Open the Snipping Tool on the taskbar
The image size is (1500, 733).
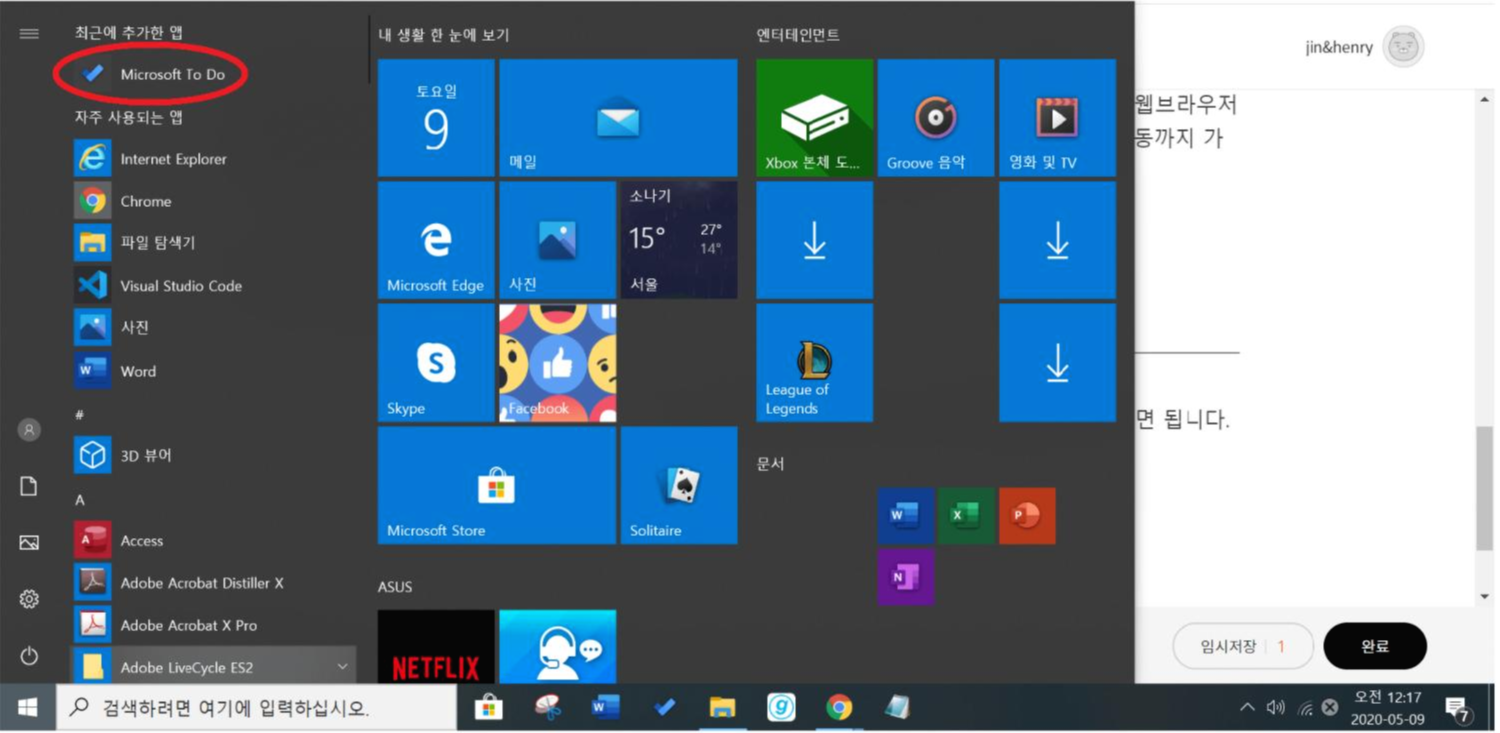pyautogui.click(x=547, y=708)
